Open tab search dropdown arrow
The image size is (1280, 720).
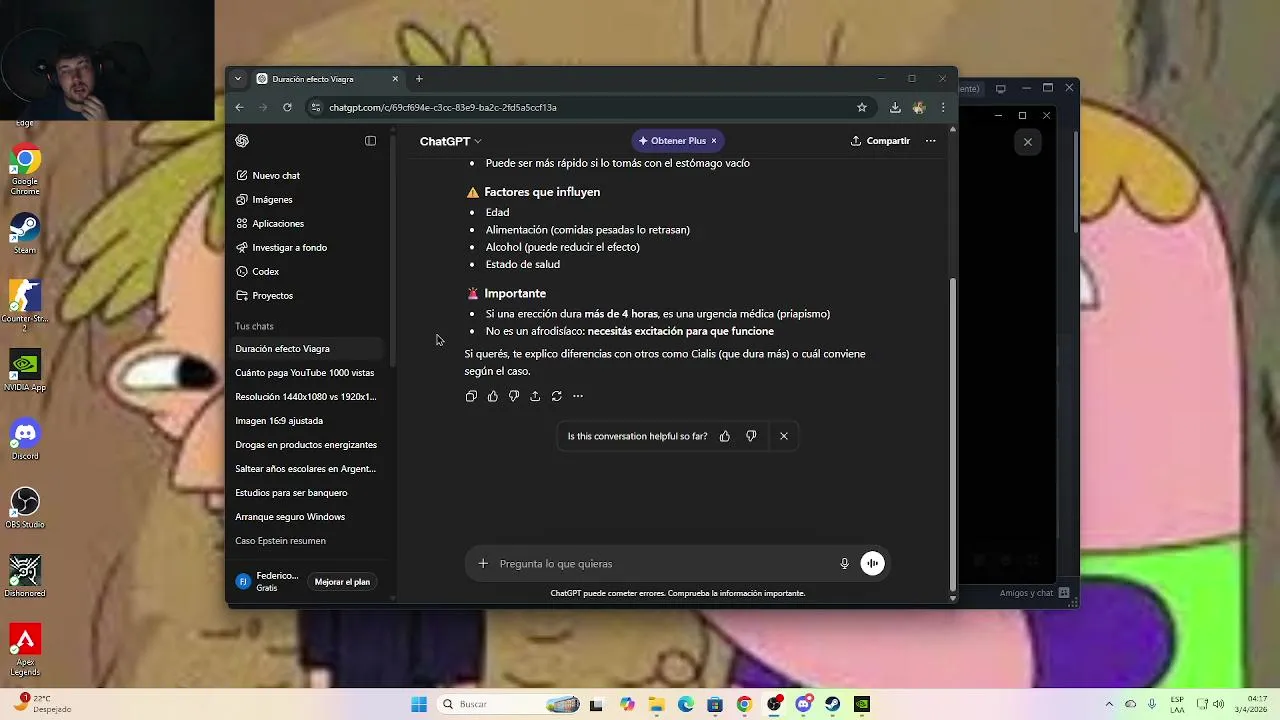click(238, 79)
